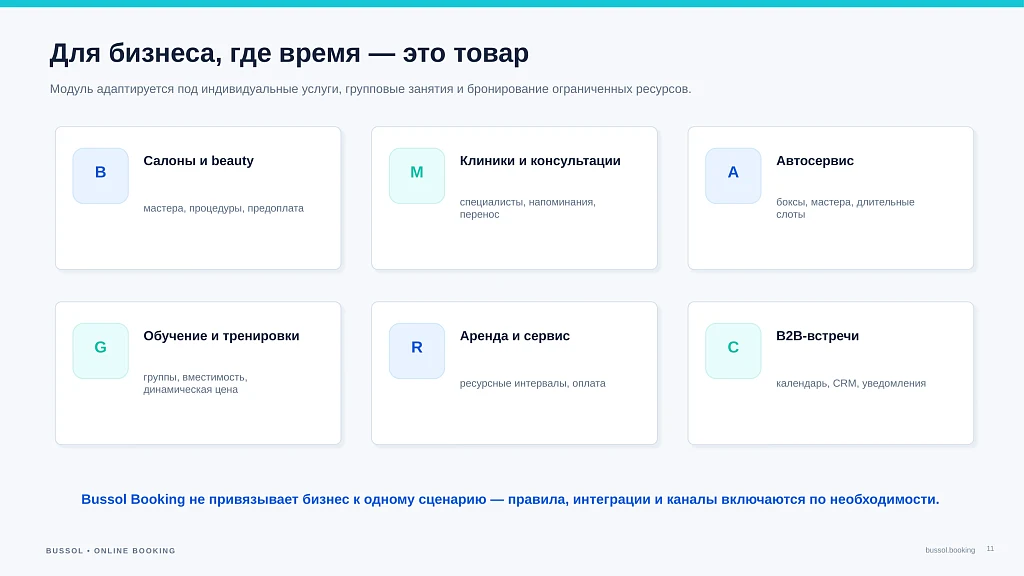Click the text 'календарь, CRM, уведомления'
The height and width of the screenshot is (576, 1024).
pos(851,383)
